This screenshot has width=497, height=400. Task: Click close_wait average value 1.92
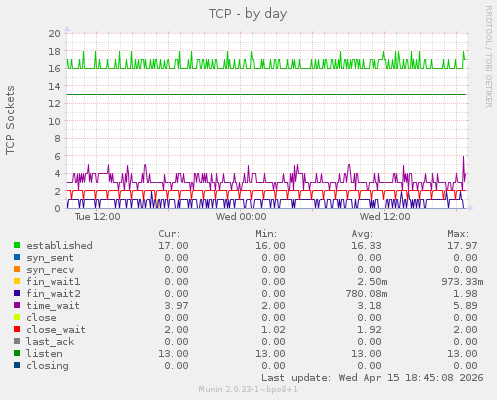tap(369, 330)
